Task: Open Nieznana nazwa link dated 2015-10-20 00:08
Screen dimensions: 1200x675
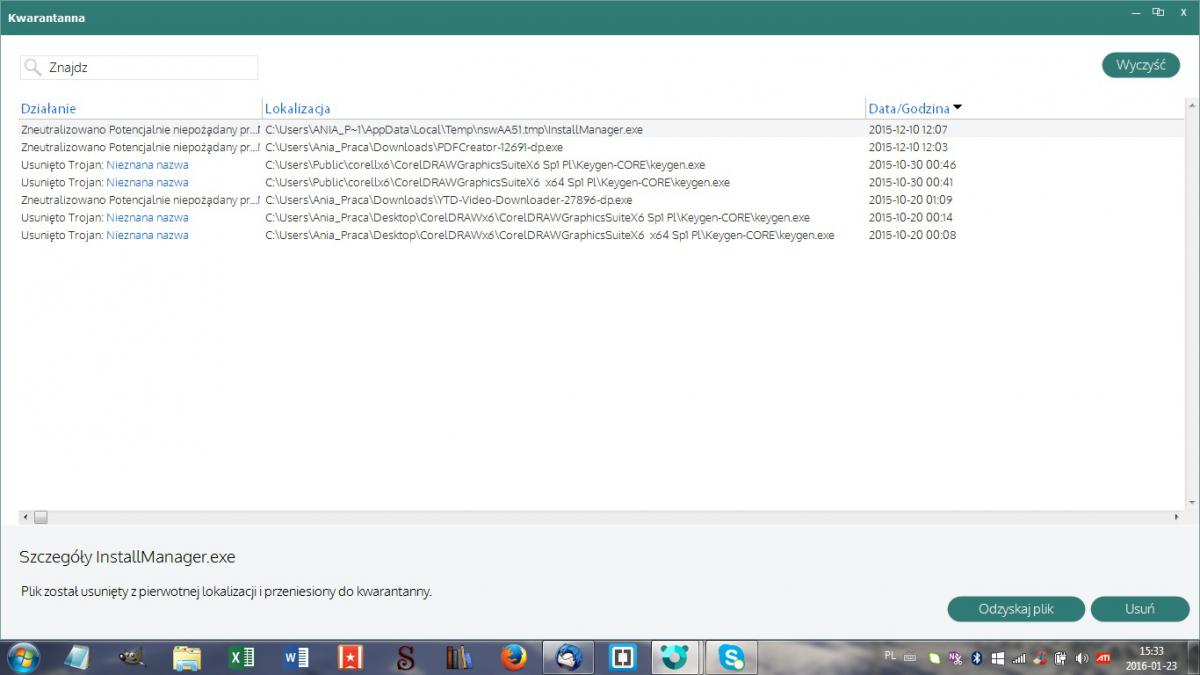Action: 147,236
